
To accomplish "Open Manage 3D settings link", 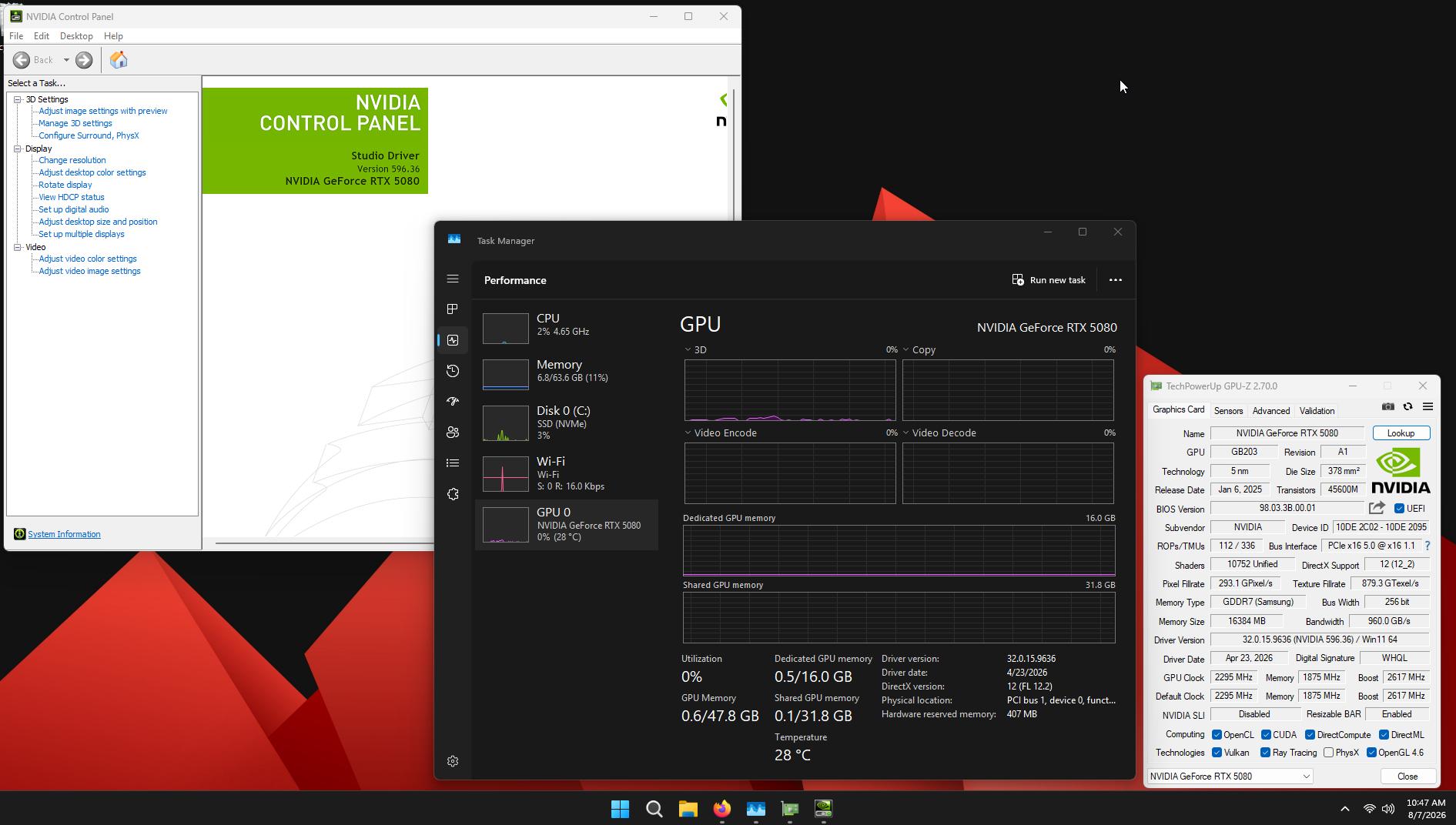I will (x=75, y=123).
